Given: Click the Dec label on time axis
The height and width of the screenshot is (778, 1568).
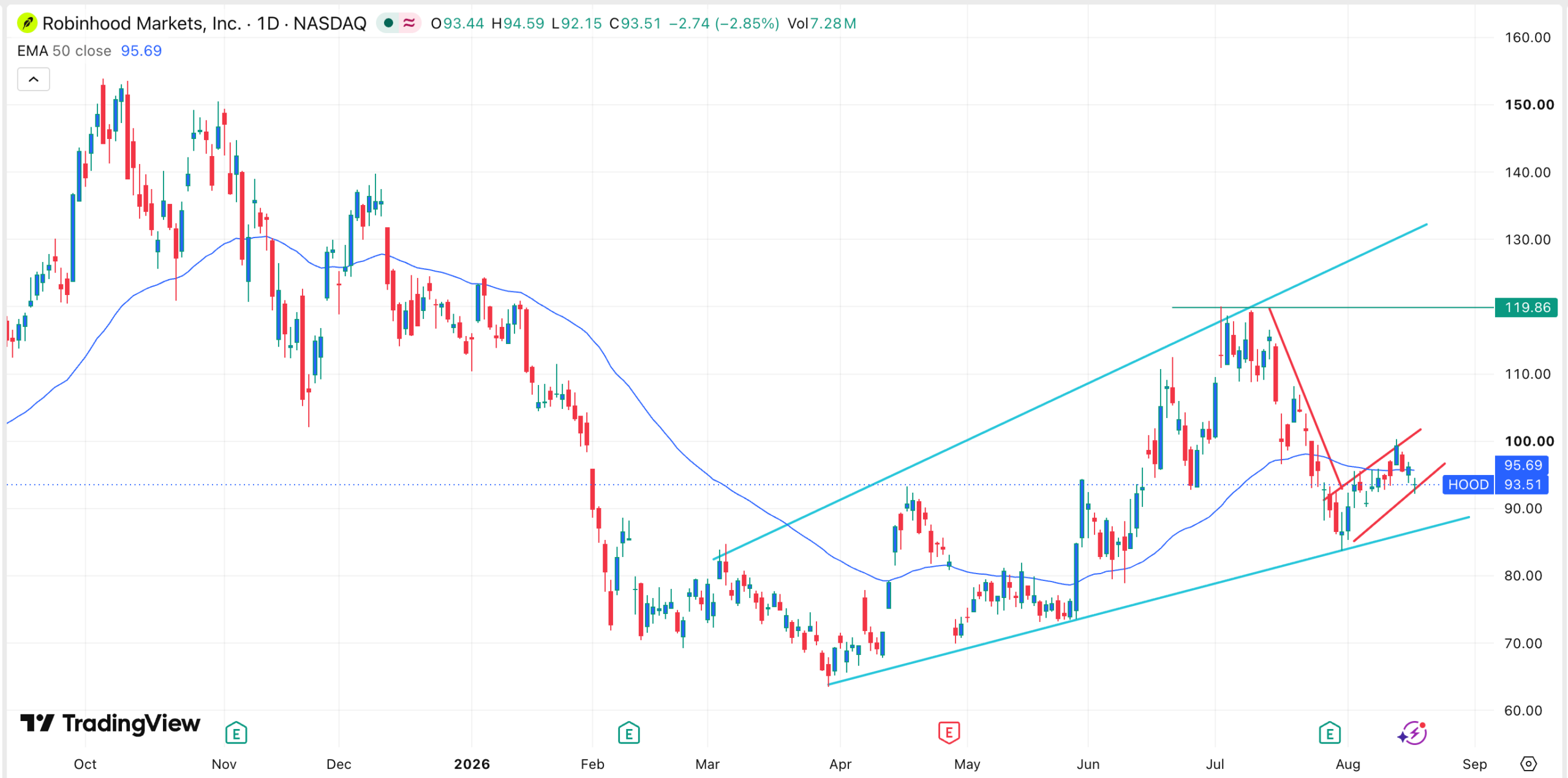Looking at the screenshot, I should coord(339,764).
